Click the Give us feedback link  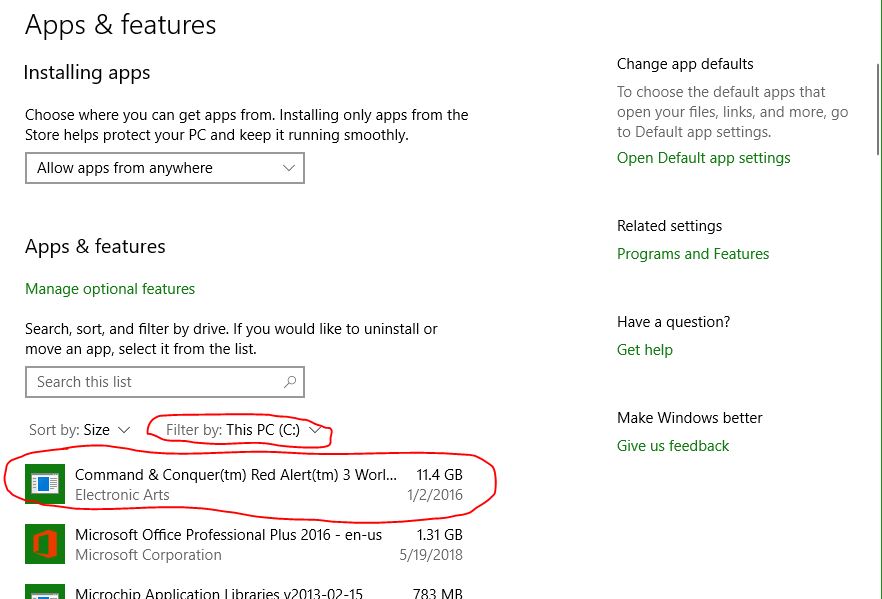(x=673, y=446)
